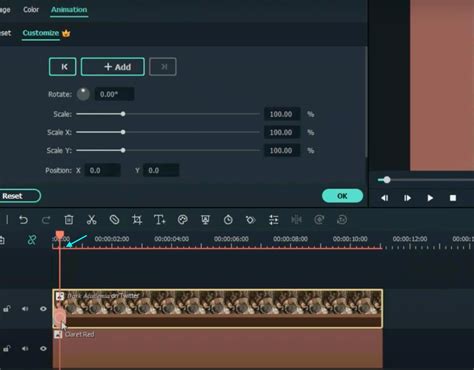Hide the Claret Red track
The width and height of the screenshot is (474, 370).
tap(43, 349)
